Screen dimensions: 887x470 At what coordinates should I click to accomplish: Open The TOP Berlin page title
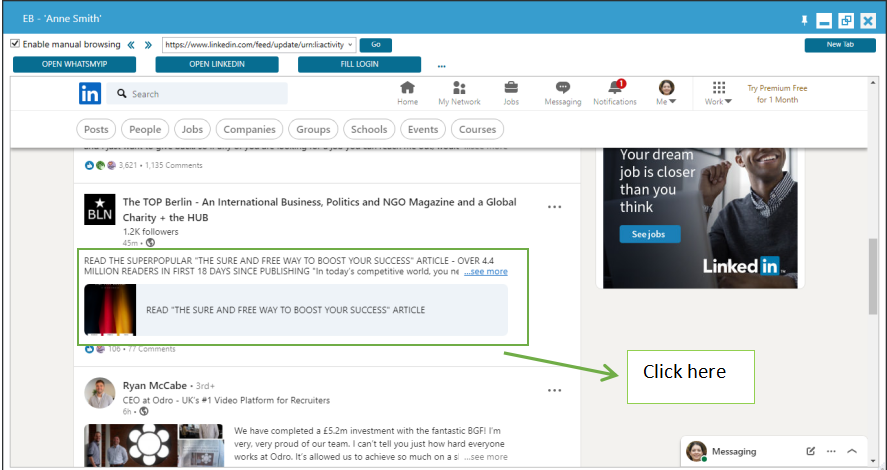(x=320, y=210)
